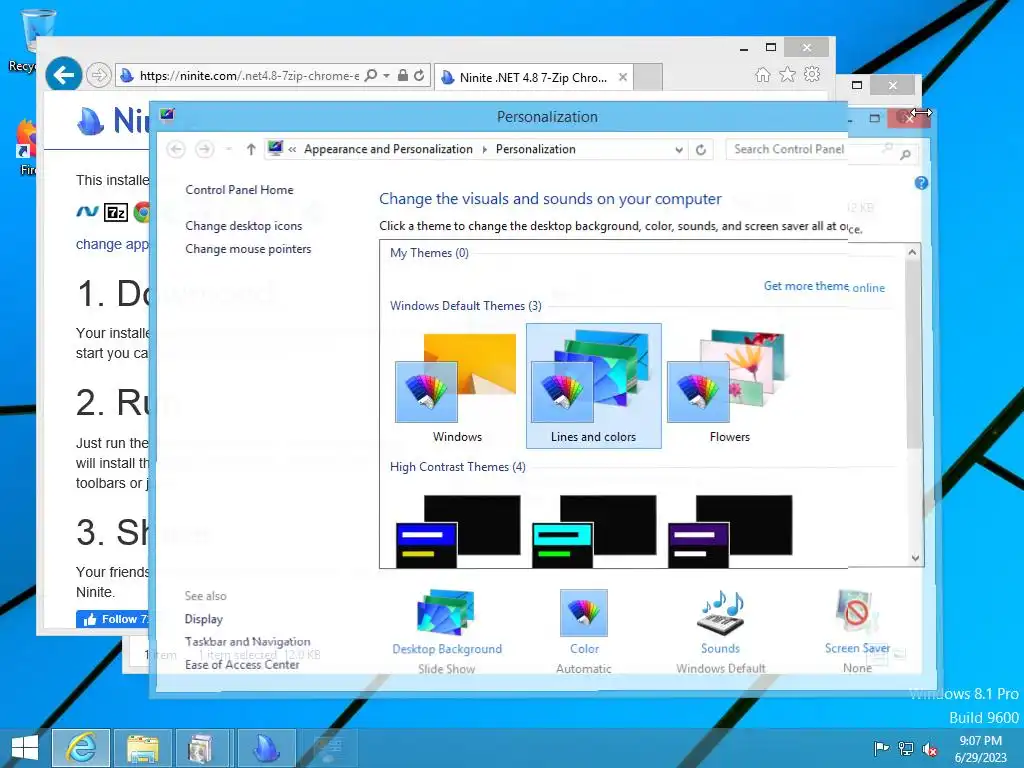Open Internet Explorer from the taskbar
Viewport: 1024px width, 768px height.
point(81,748)
